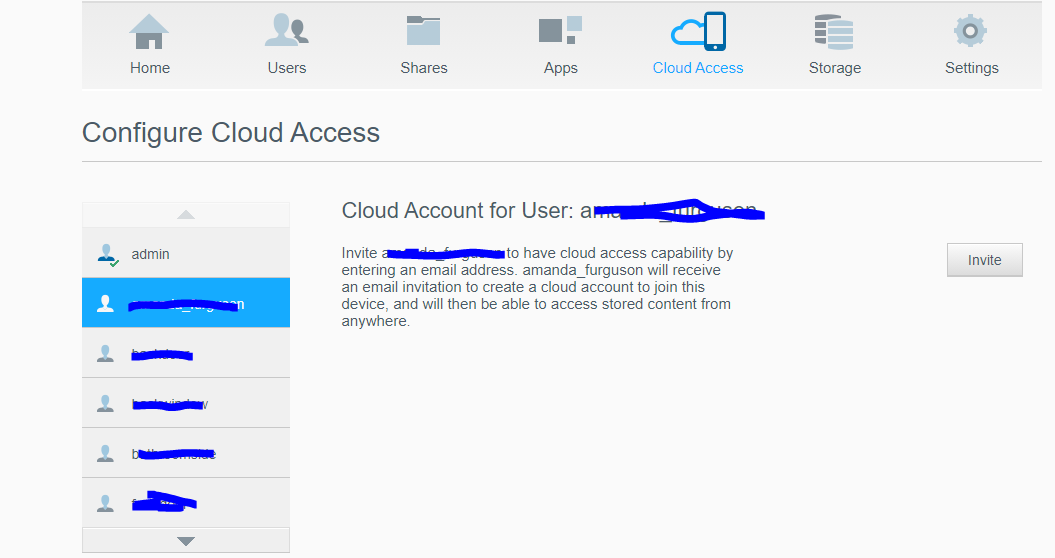
Task: Click the admin user avatar icon
Action: click(x=107, y=255)
